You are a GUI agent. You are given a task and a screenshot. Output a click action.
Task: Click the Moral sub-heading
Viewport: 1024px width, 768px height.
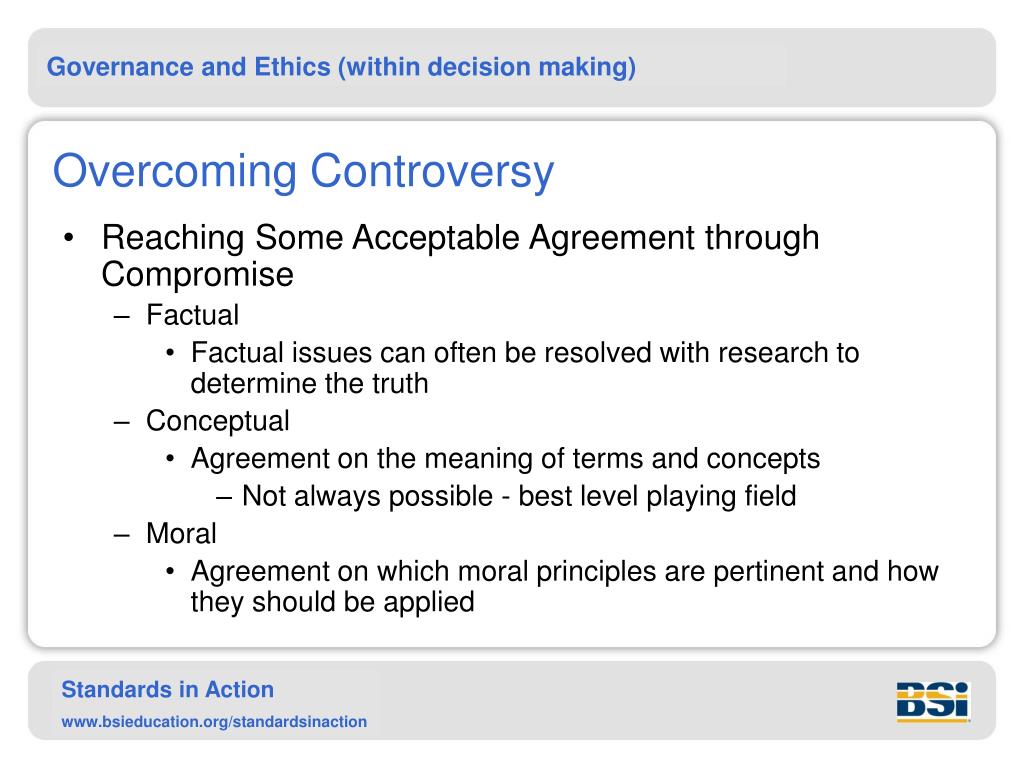(181, 534)
